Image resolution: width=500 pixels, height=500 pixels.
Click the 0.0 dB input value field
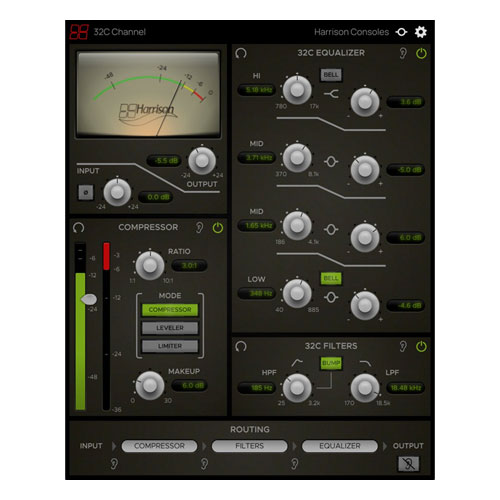156,197
